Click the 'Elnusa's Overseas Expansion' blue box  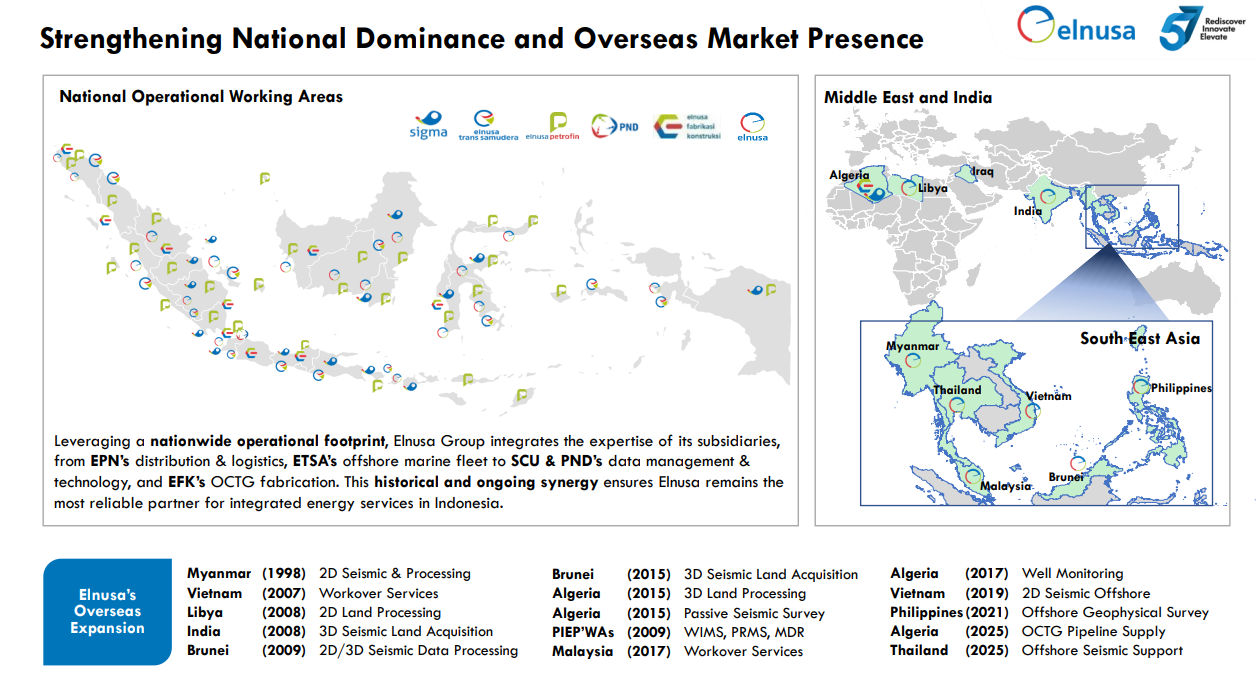pyautogui.click(x=107, y=612)
